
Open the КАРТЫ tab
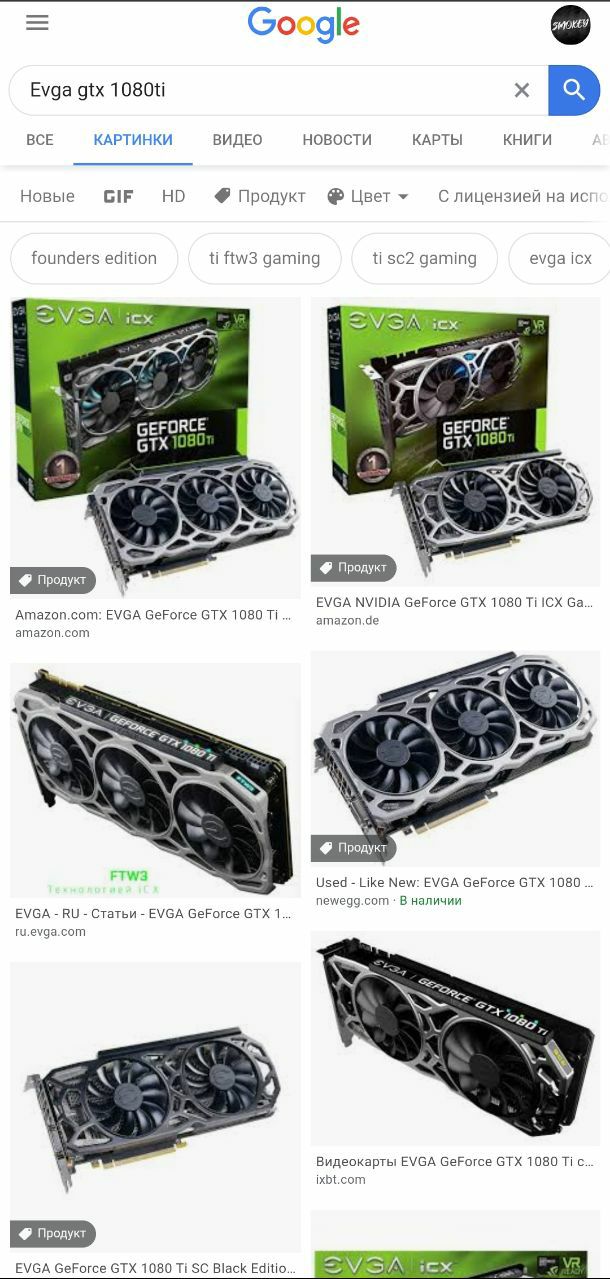coord(437,140)
